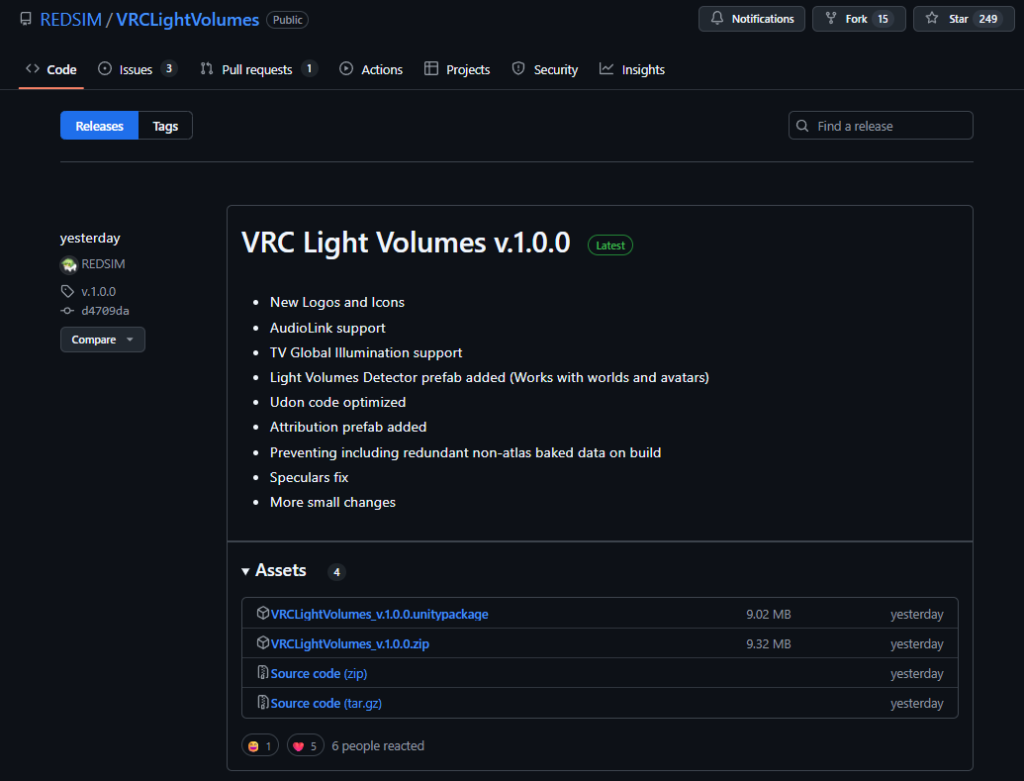Toggle the laughing emoji reaction
1024x781 pixels.
[260, 746]
